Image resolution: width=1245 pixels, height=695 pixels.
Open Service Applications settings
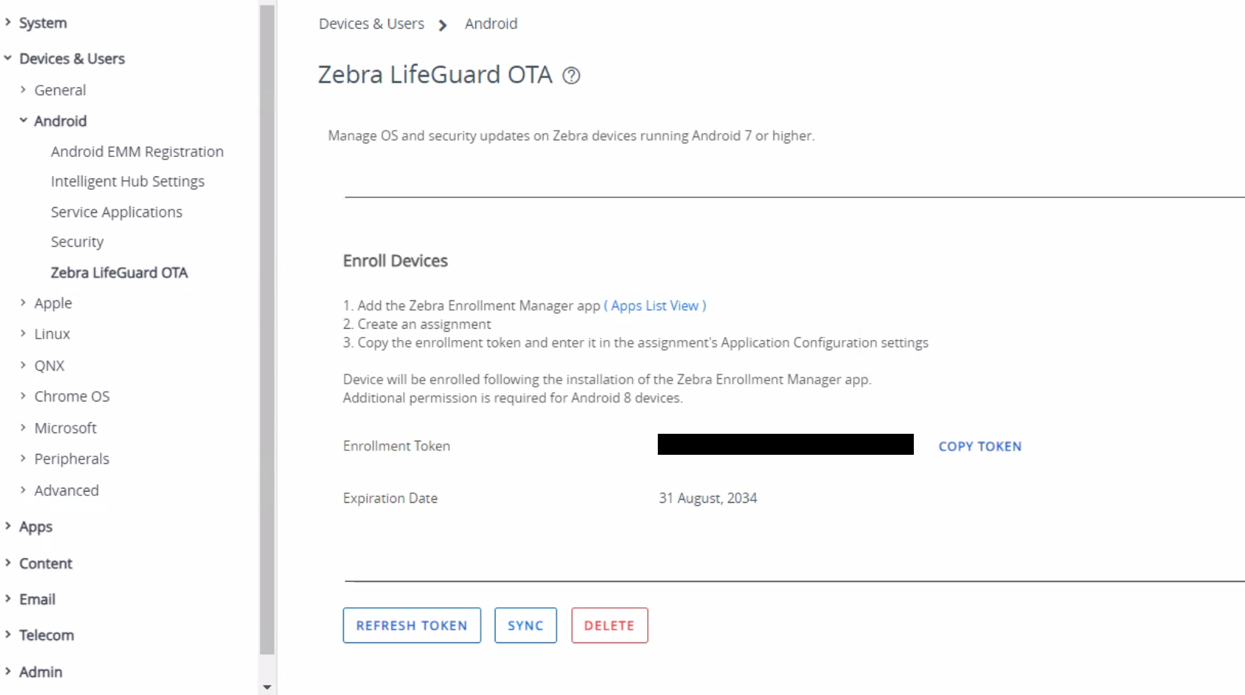(116, 211)
